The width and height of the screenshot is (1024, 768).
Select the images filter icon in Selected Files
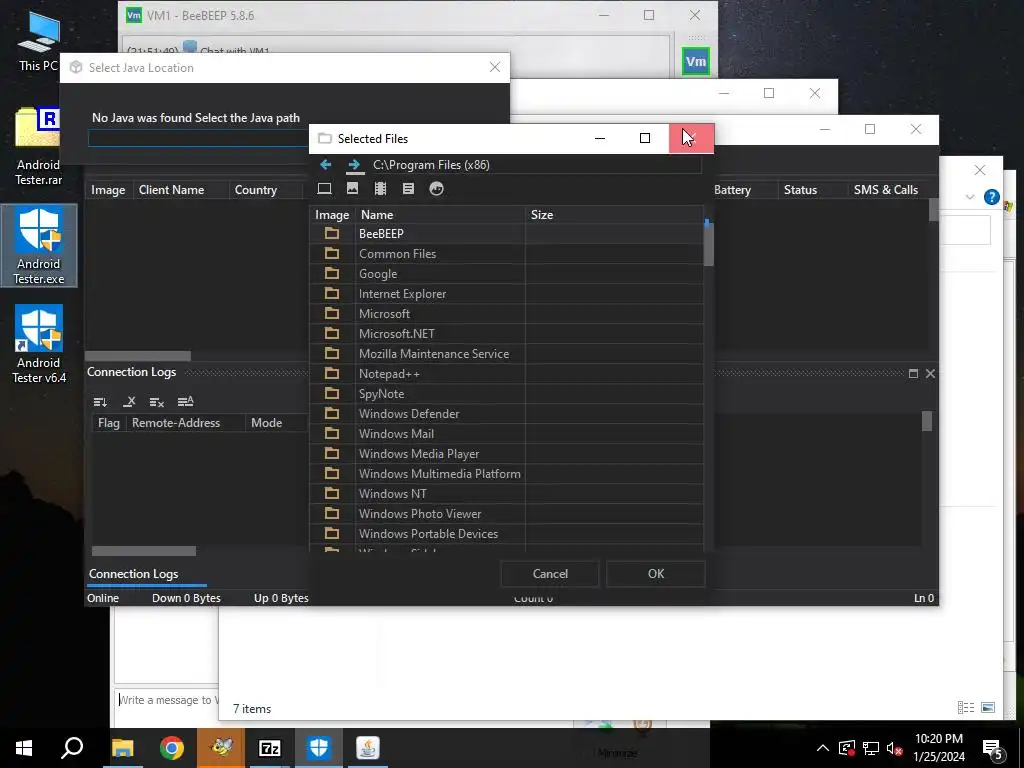tap(352, 189)
